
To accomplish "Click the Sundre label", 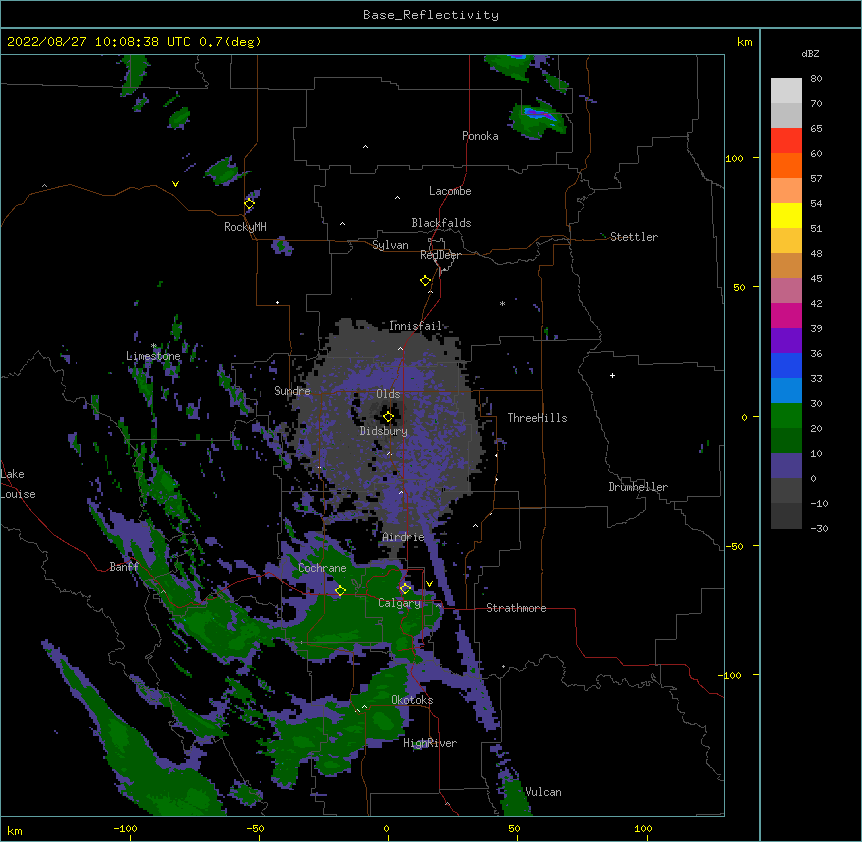I will point(292,391).
